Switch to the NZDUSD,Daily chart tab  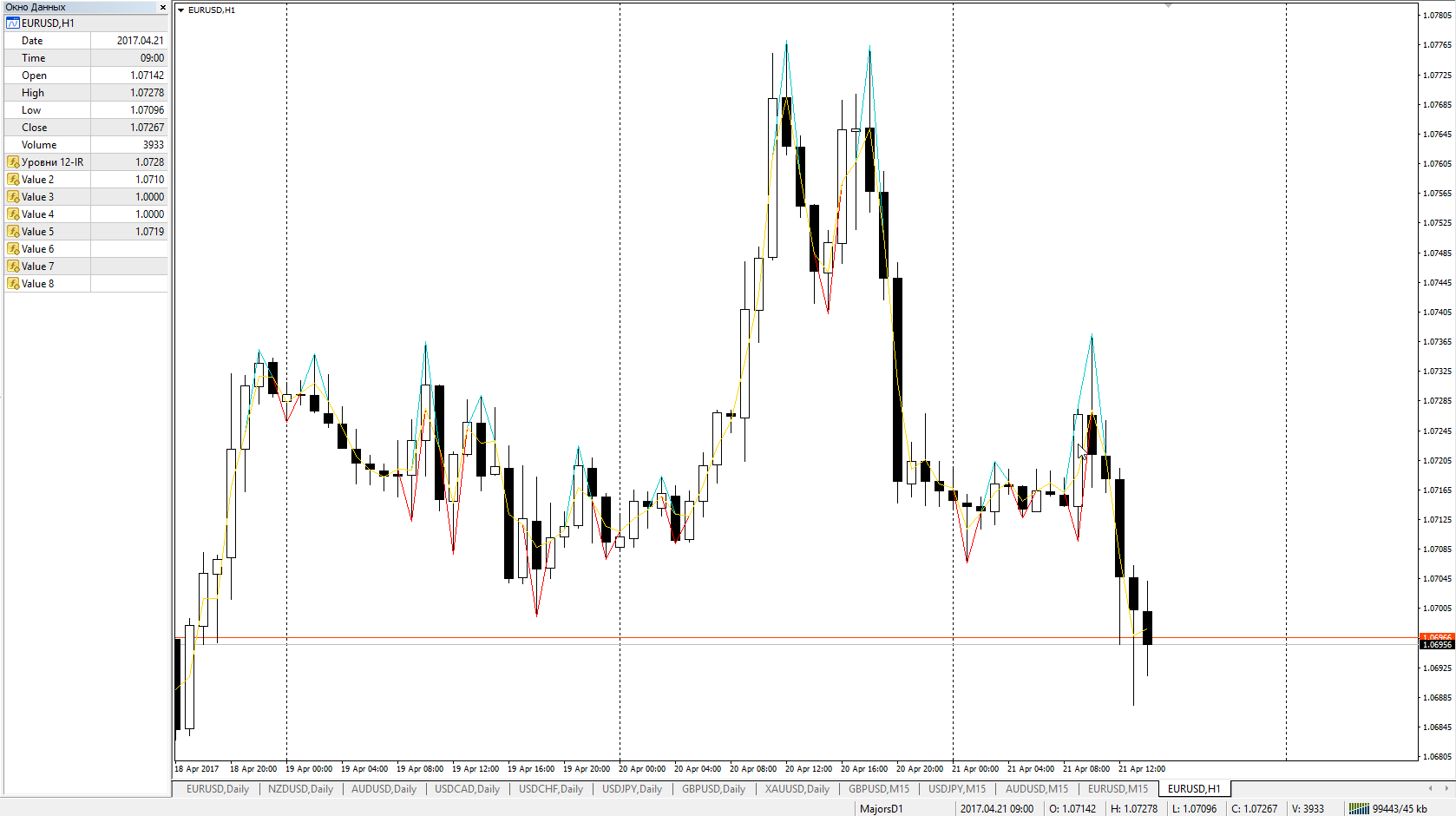[300, 789]
